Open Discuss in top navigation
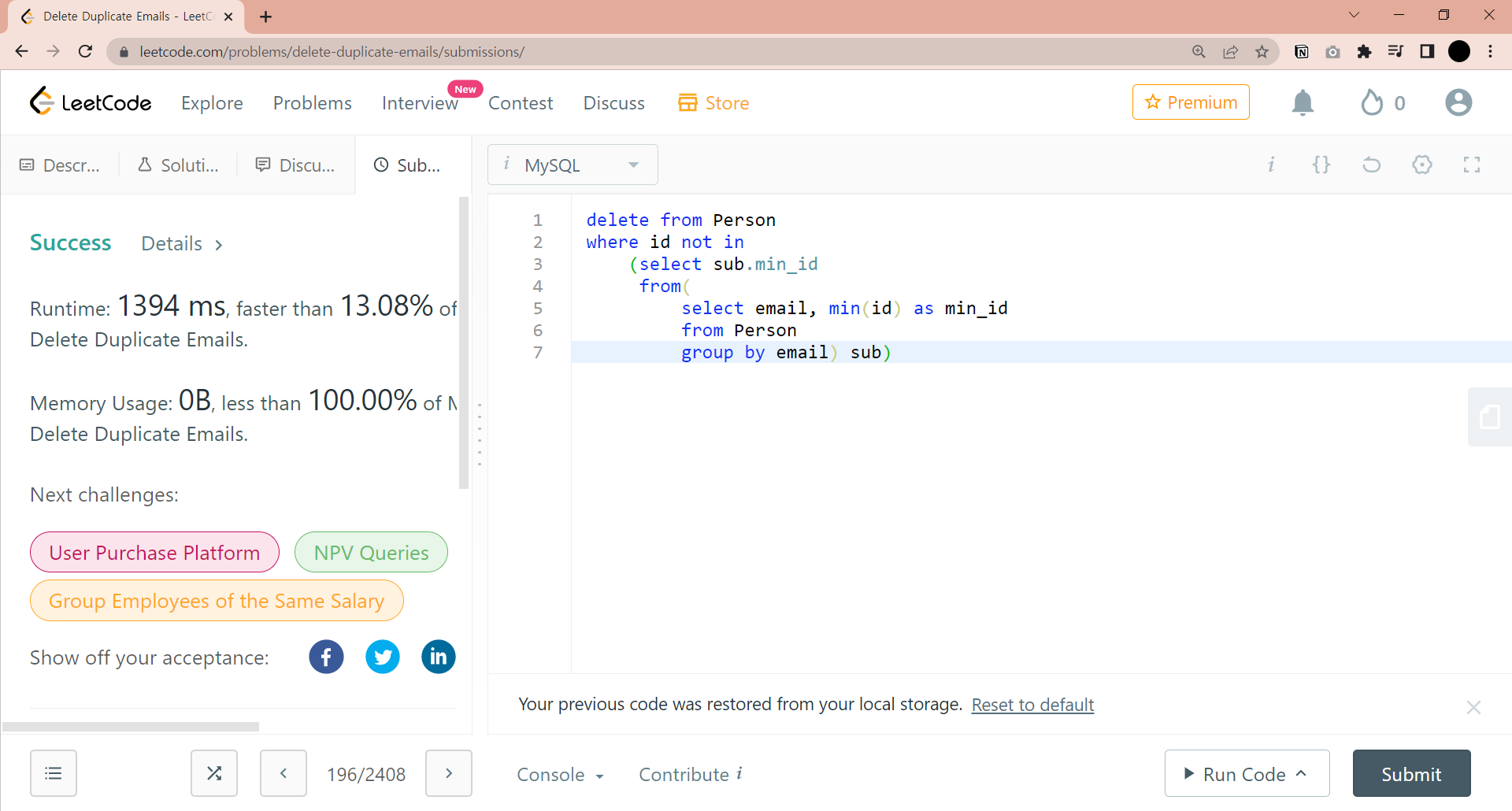Image resolution: width=1512 pixels, height=811 pixels. click(x=614, y=103)
